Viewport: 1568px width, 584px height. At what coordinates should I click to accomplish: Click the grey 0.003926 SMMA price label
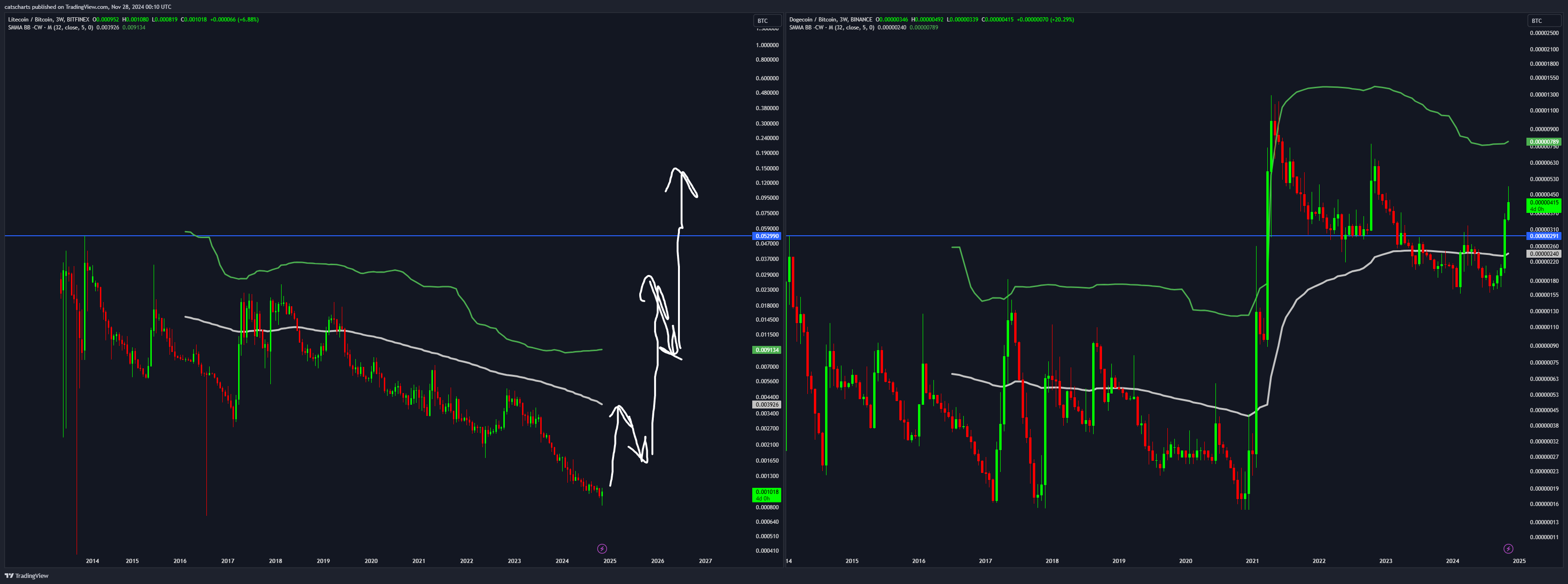[767, 405]
